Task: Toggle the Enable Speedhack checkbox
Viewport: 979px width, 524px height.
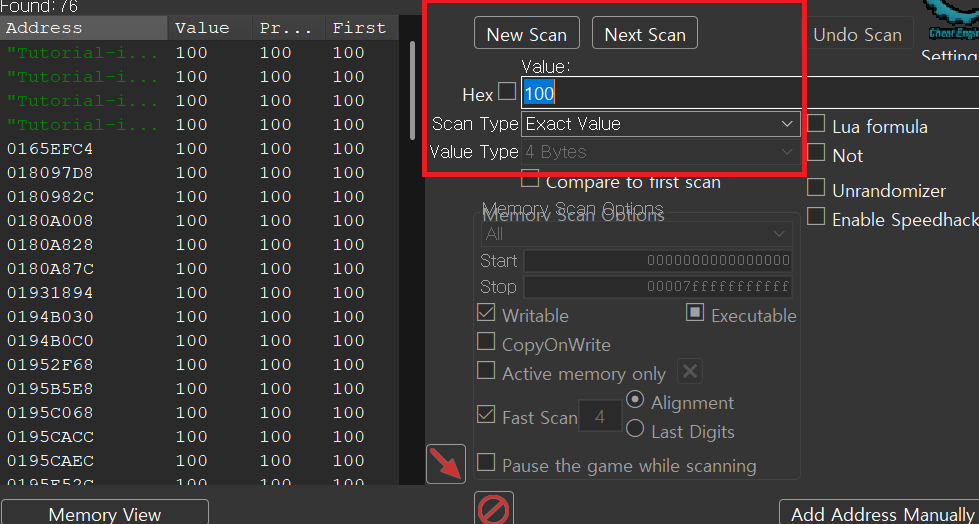Action: pyautogui.click(x=816, y=217)
